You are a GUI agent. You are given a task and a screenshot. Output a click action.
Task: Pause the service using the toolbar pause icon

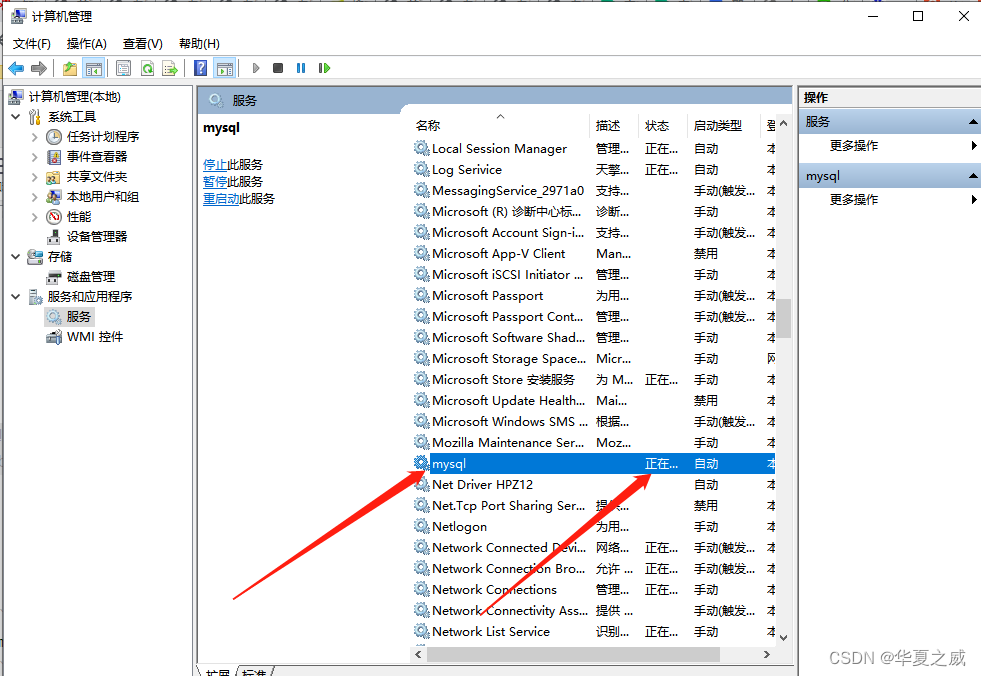[301, 68]
